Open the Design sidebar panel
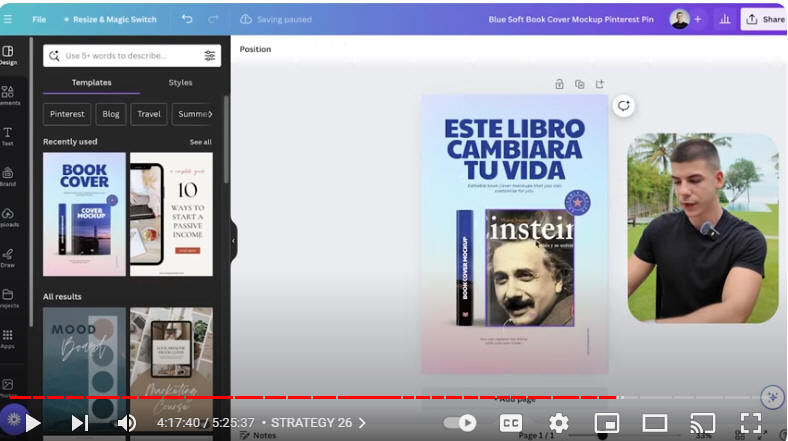The width and height of the screenshot is (788, 441). [x=8, y=55]
